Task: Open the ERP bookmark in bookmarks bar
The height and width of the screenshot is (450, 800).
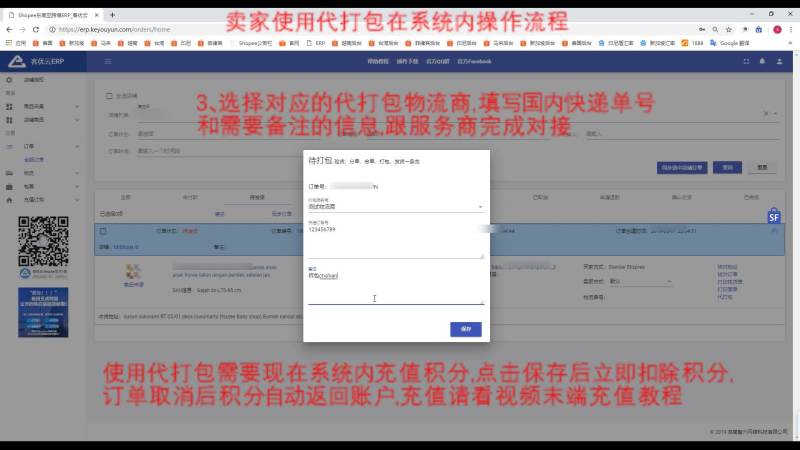Action: click(316, 43)
